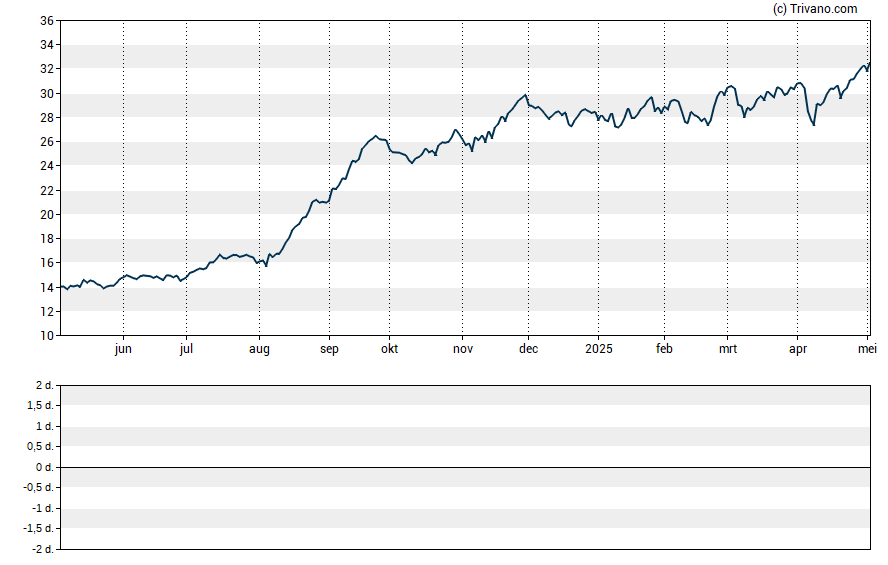Image resolution: width=888 pixels, height=565 pixels.
Task: Click the price axis value 16
Action: pyautogui.click(x=46, y=263)
